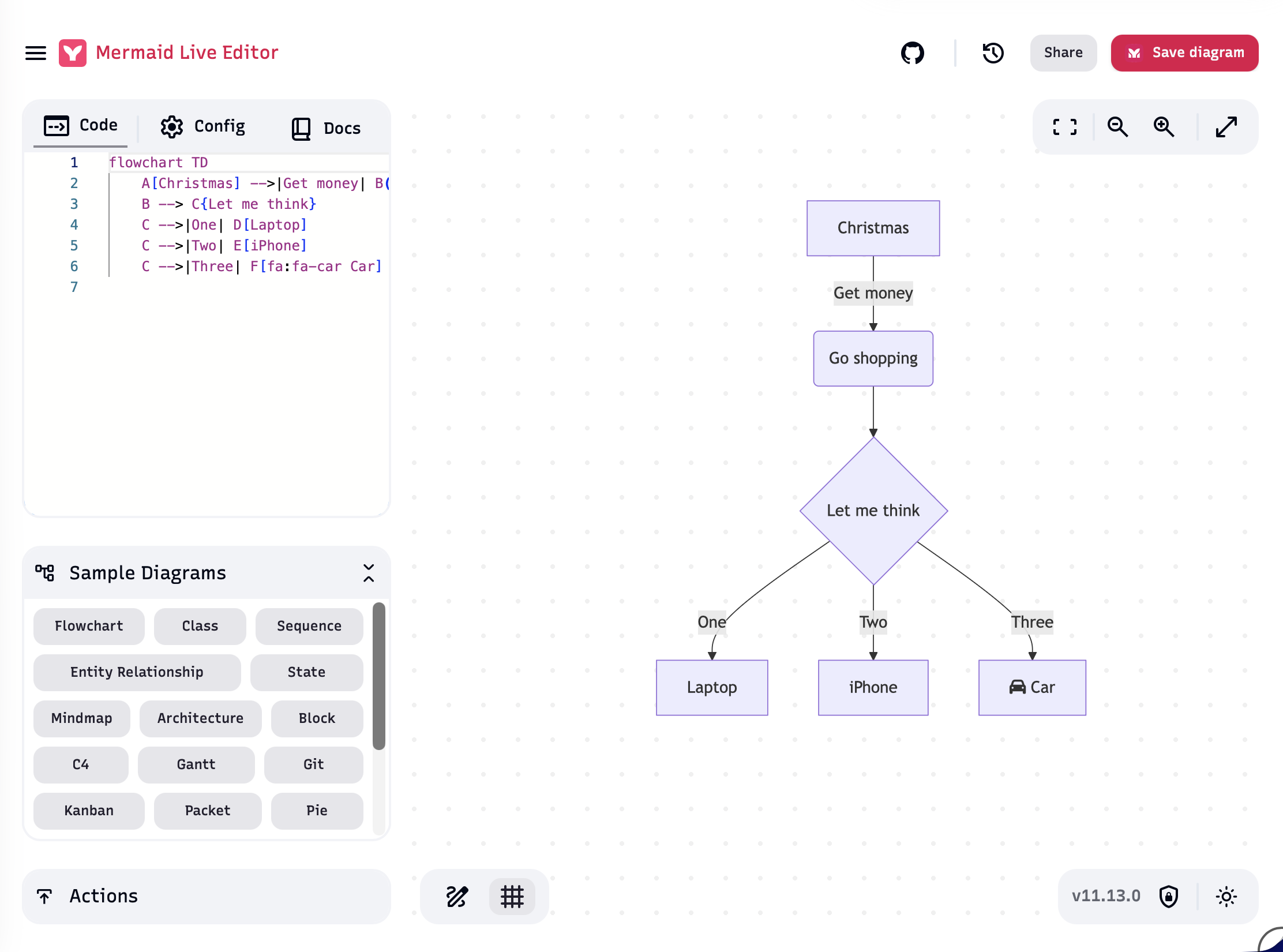Load the Packet sample diagram
Viewport: 1283px width, 952px height.
point(208,811)
